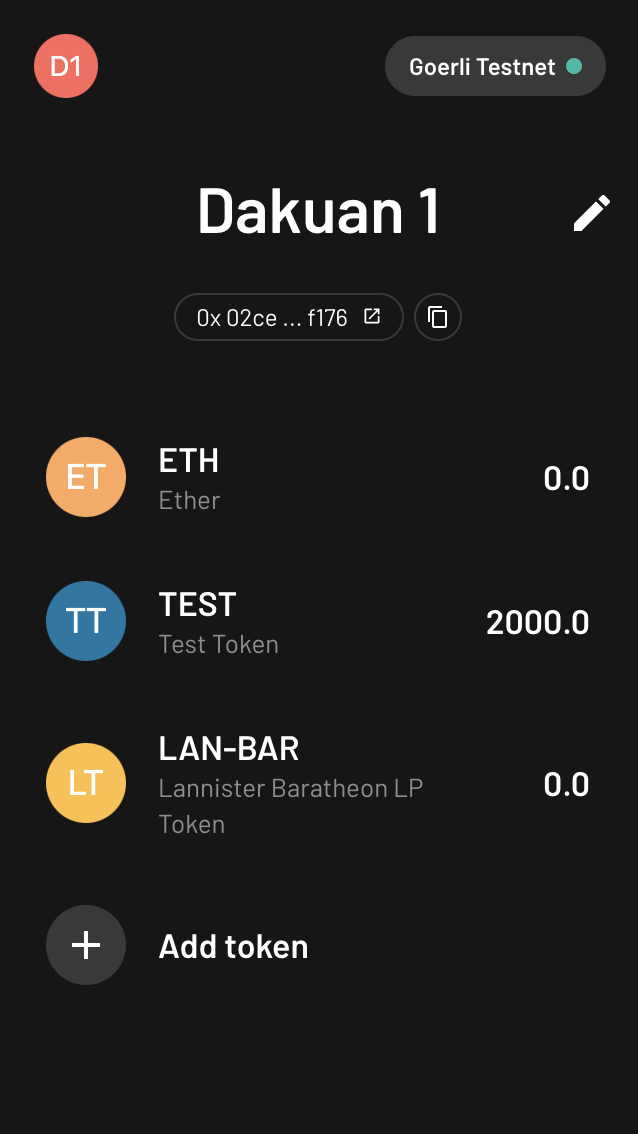Open the Goerli Testnet network selector
The height and width of the screenshot is (1134, 638).
482,67
